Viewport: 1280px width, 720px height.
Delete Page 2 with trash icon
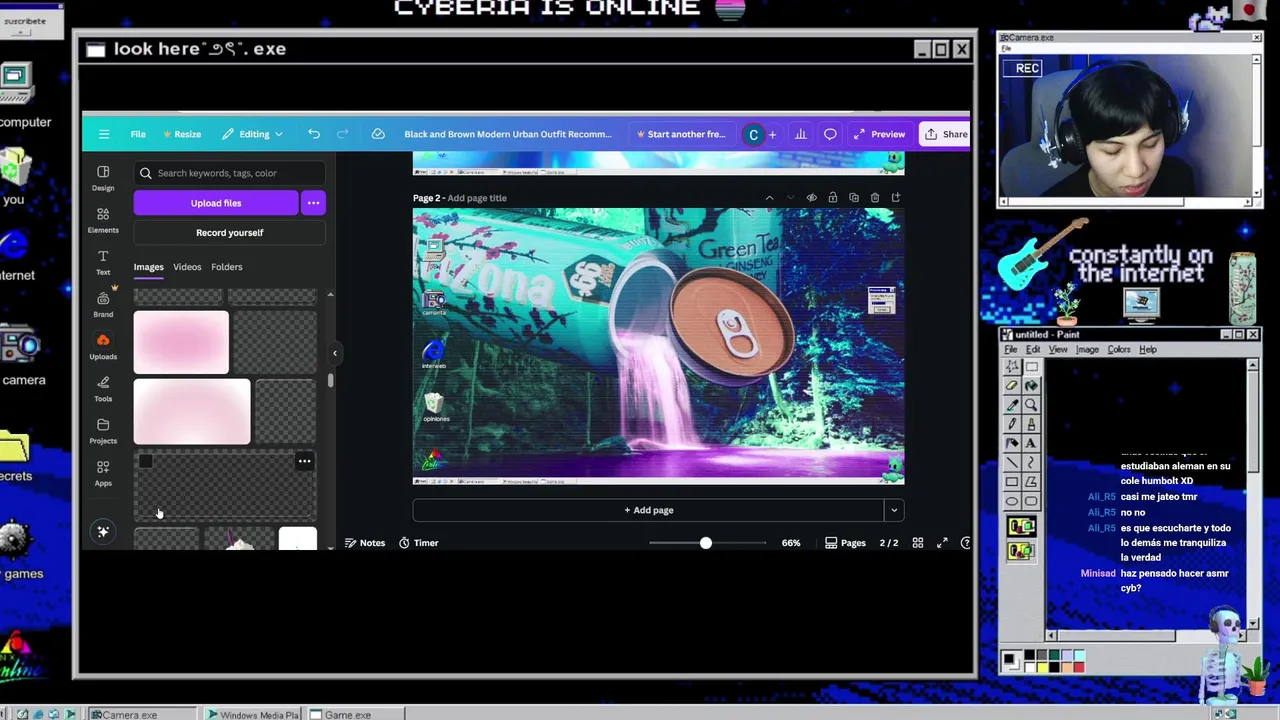pyautogui.click(x=875, y=198)
